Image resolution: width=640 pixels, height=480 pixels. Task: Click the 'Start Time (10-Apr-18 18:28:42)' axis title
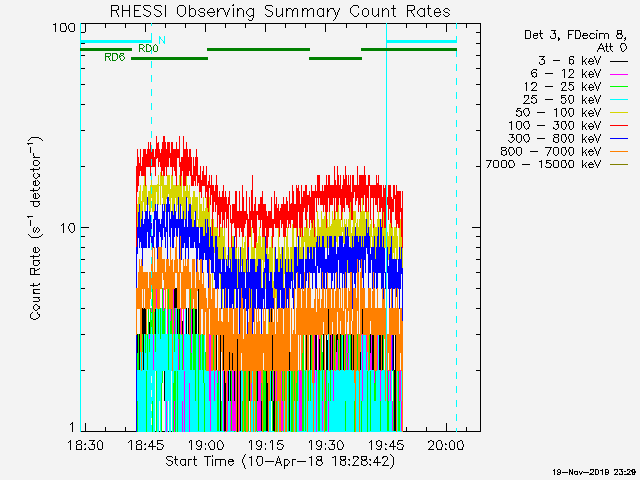point(280,461)
